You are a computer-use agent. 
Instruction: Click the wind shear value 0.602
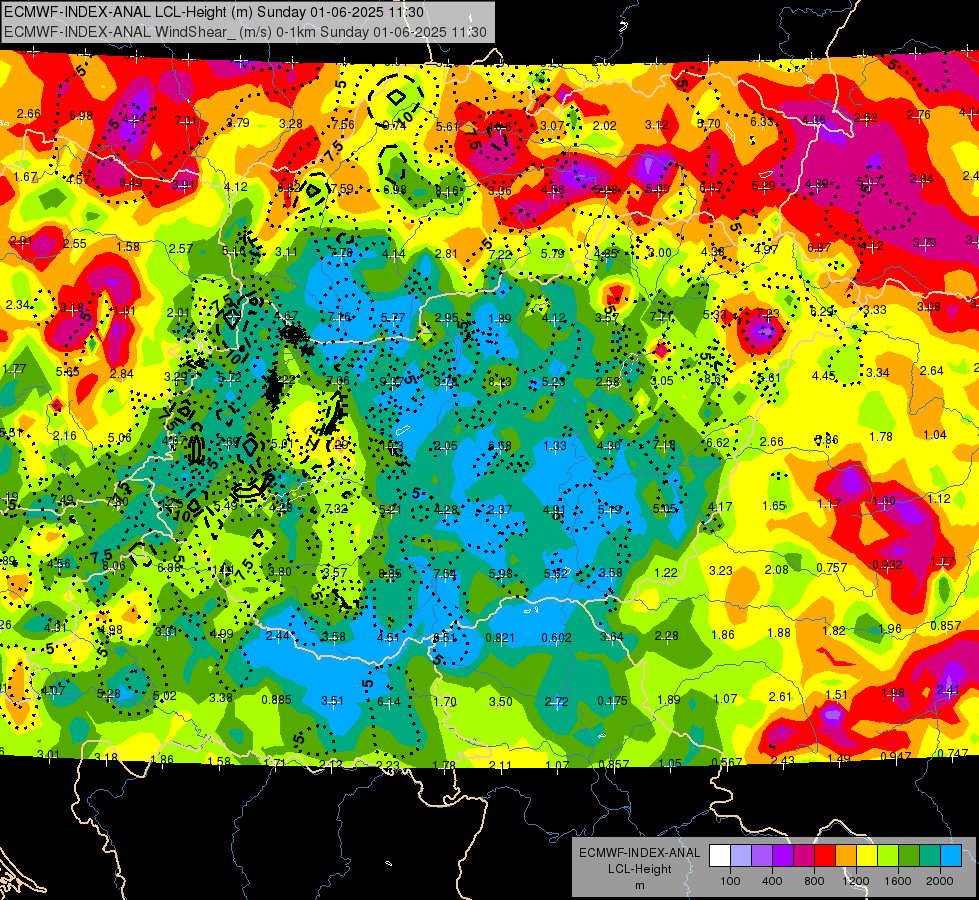(556, 638)
